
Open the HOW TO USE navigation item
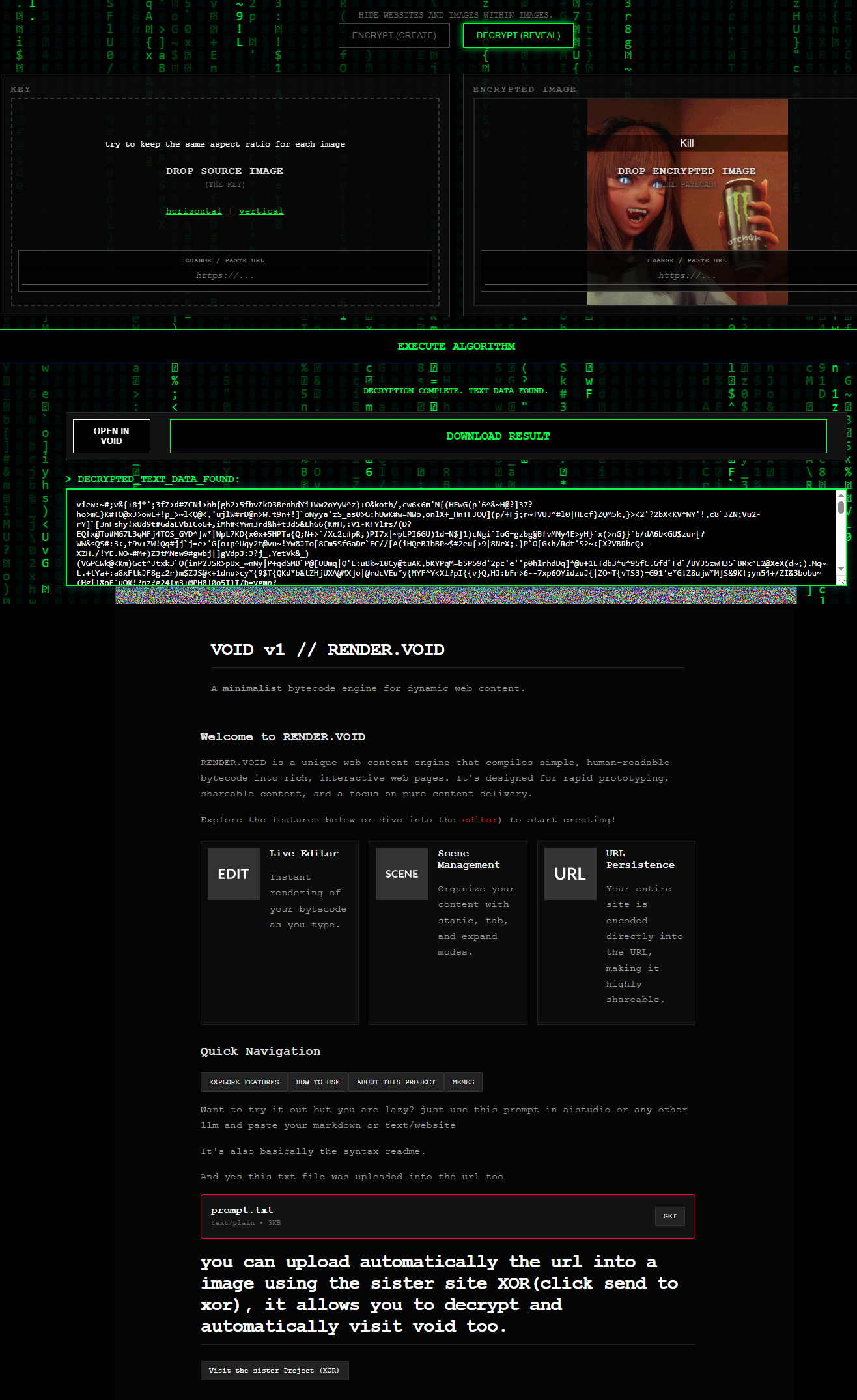318,1082
